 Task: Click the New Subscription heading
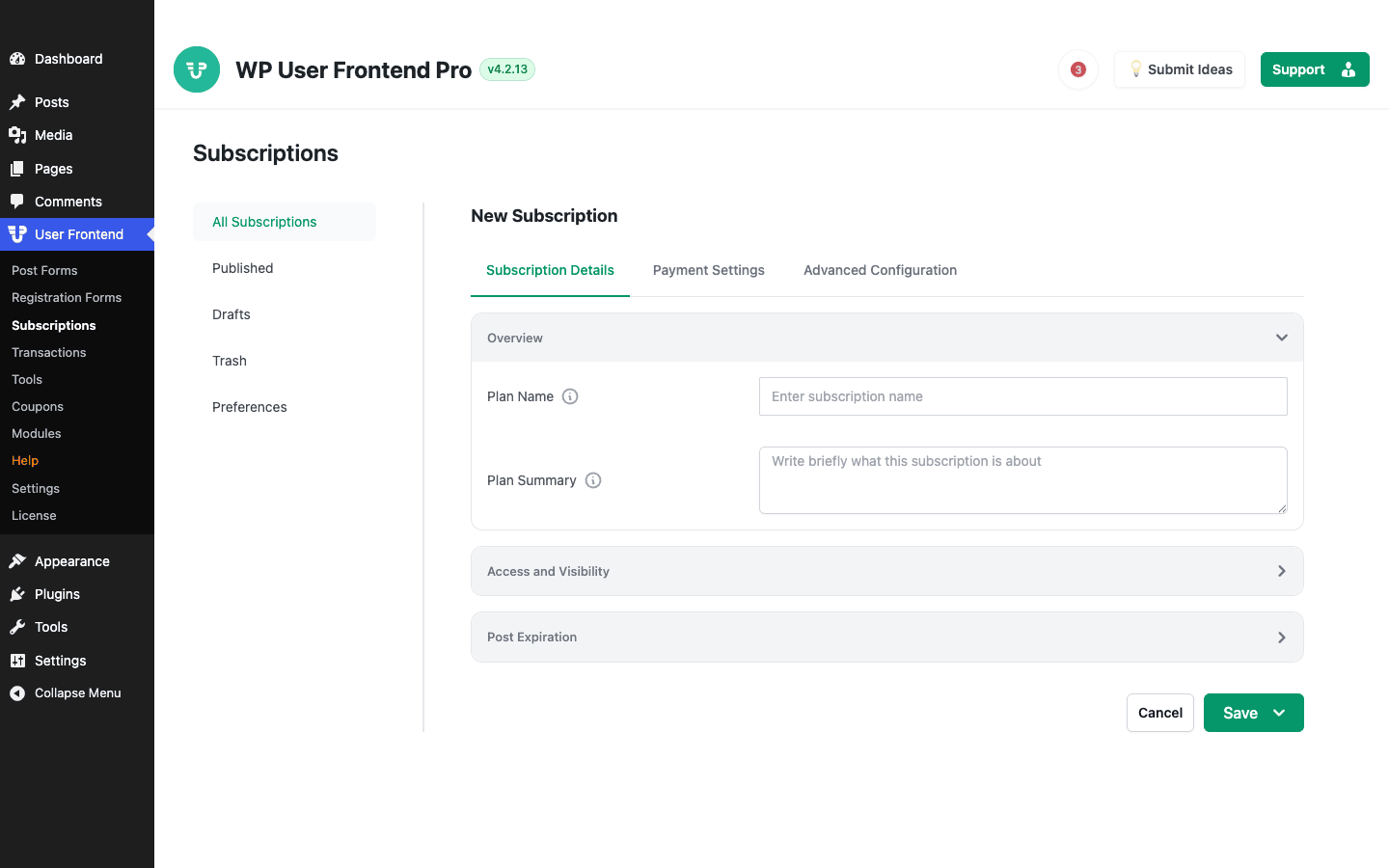pos(544,216)
